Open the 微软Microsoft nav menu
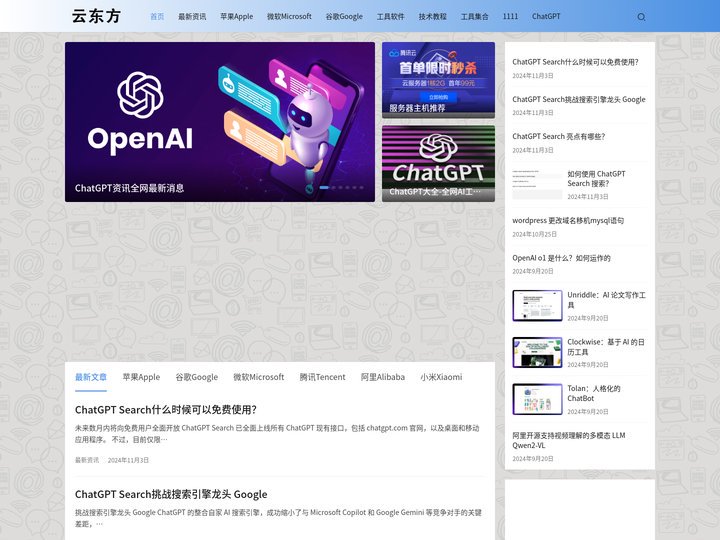Viewport: 720px width, 540px height. (289, 17)
